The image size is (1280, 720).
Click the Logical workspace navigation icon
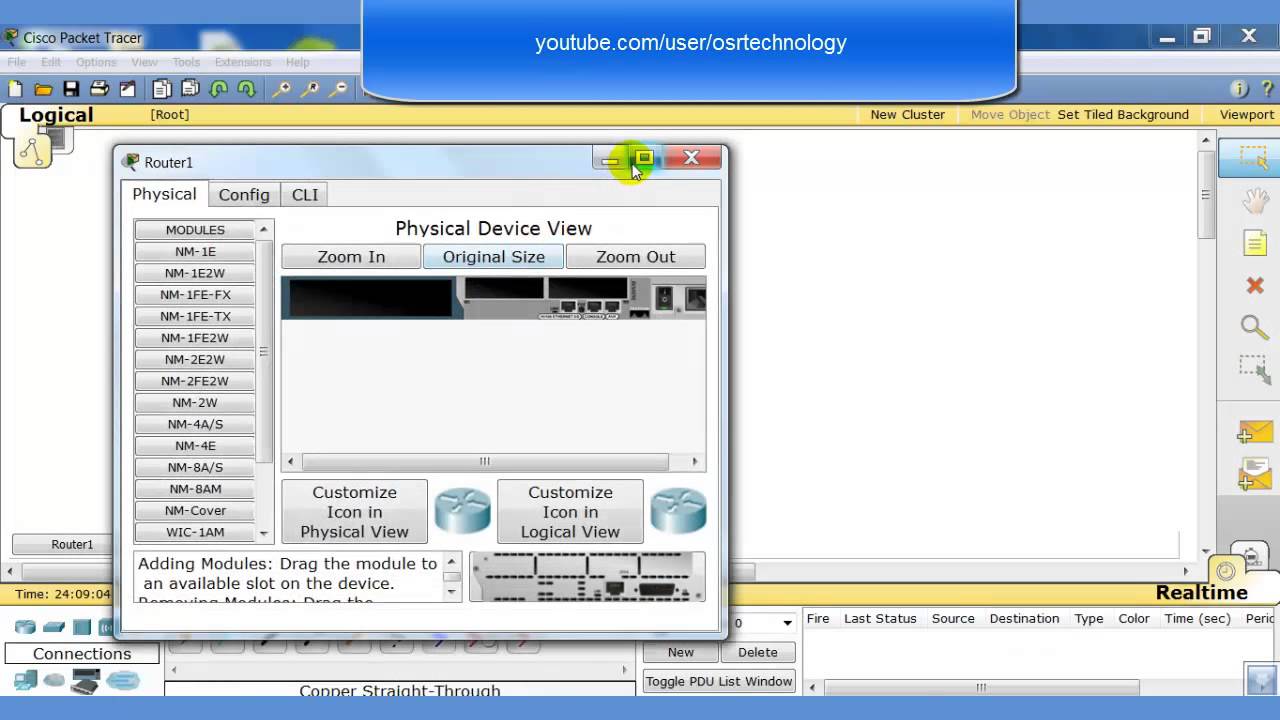(33, 149)
